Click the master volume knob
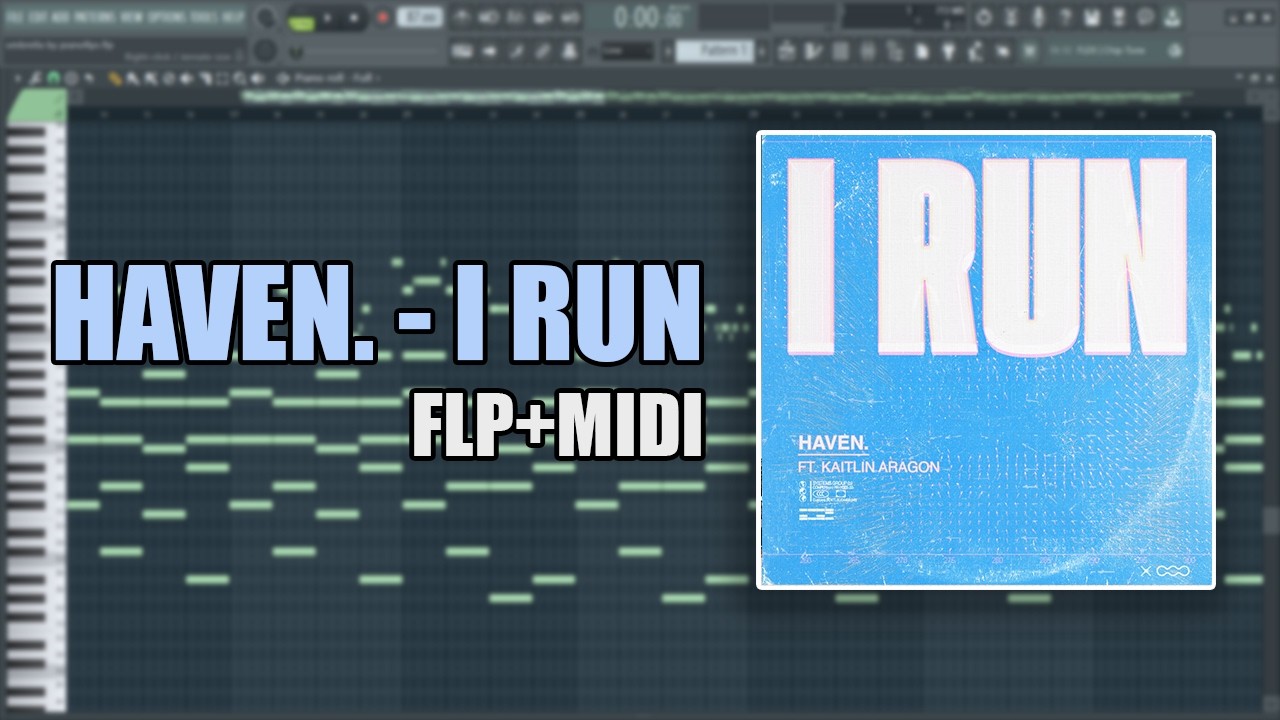 pos(266,18)
